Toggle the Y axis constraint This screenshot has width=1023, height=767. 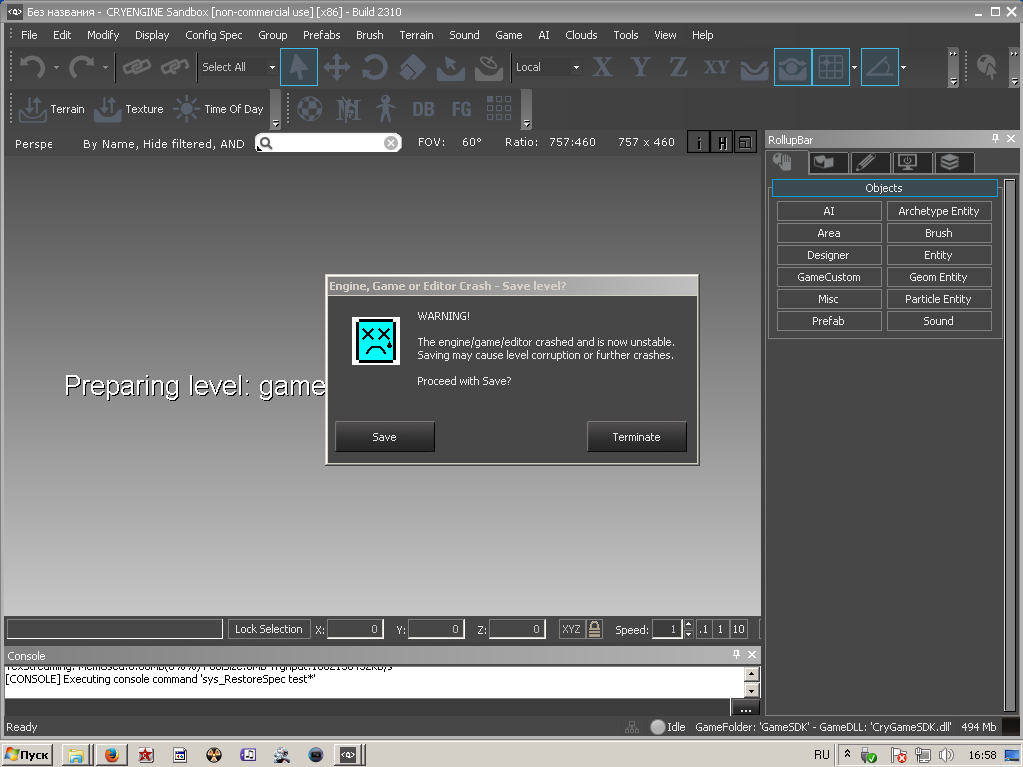(641, 67)
